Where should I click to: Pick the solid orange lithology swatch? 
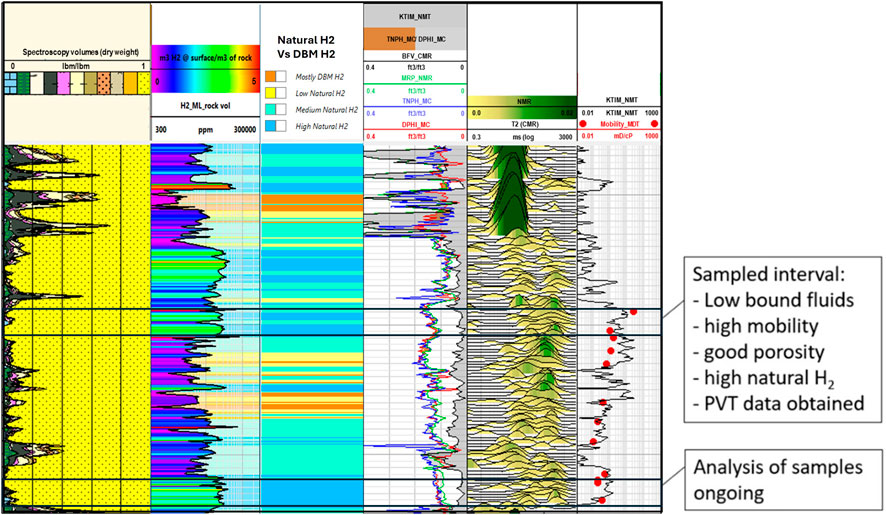131,83
